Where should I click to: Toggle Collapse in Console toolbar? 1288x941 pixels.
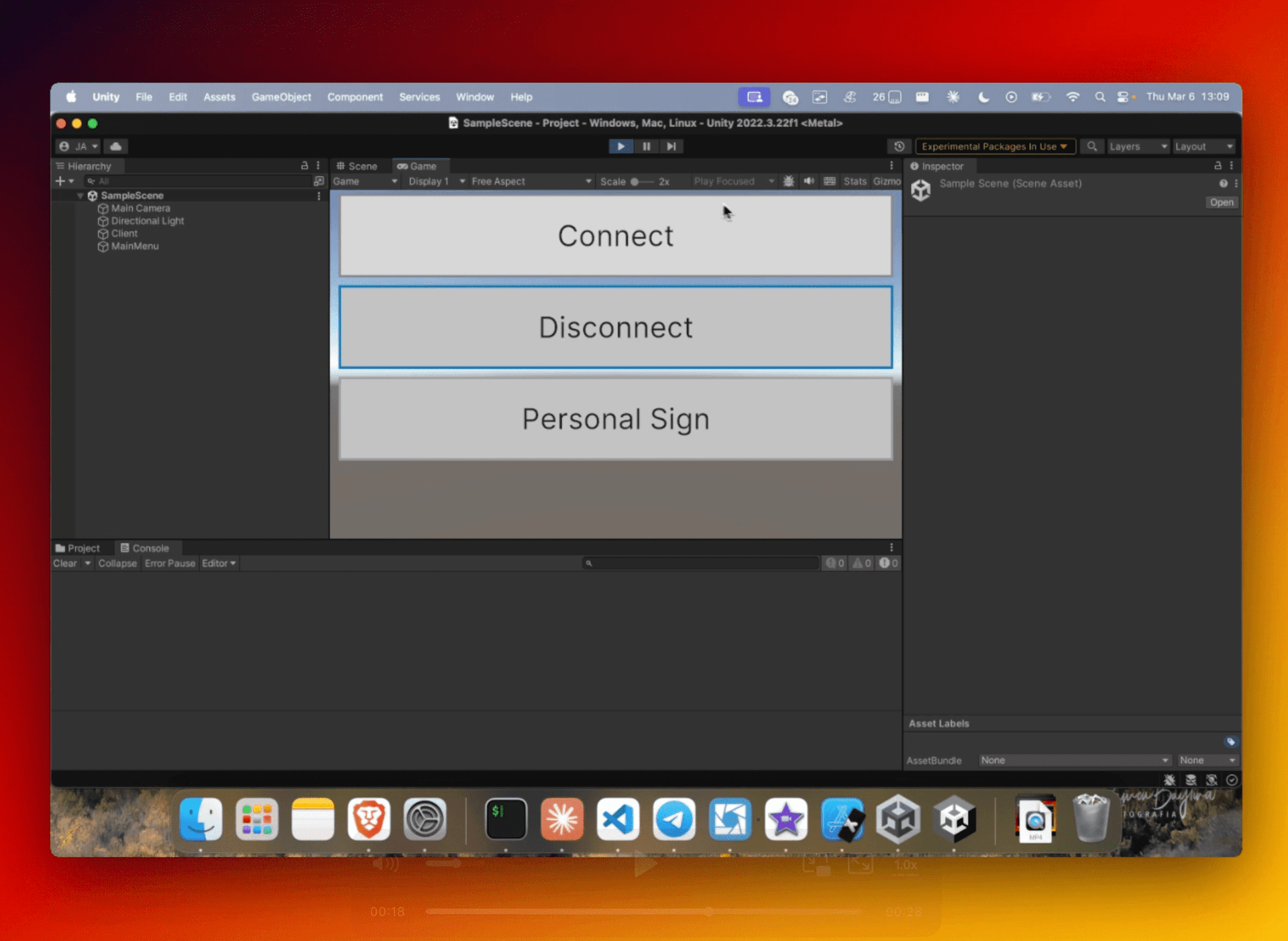[117, 563]
